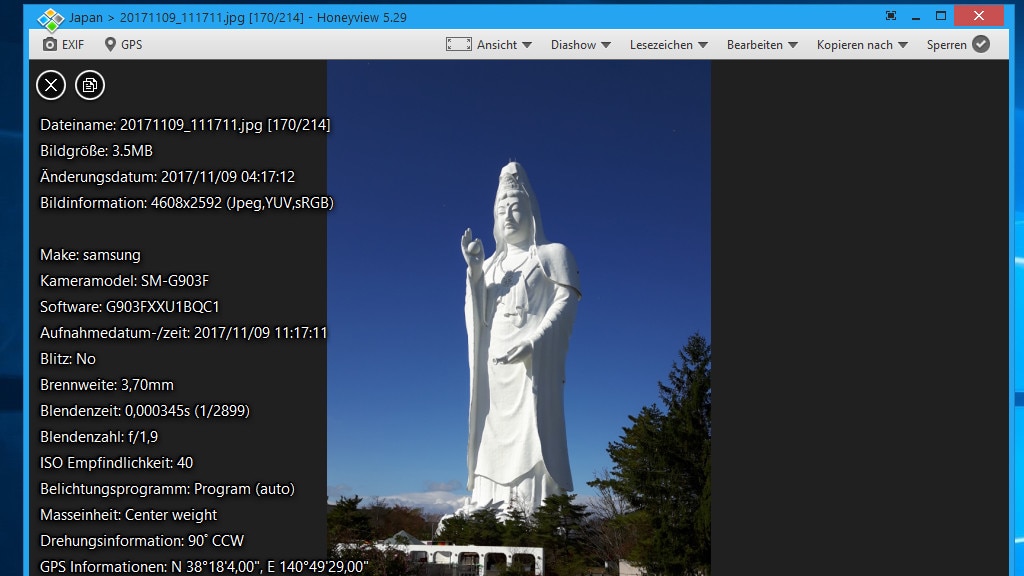The height and width of the screenshot is (576, 1024).
Task: Click the EXIF text label
Action: tap(73, 45)
